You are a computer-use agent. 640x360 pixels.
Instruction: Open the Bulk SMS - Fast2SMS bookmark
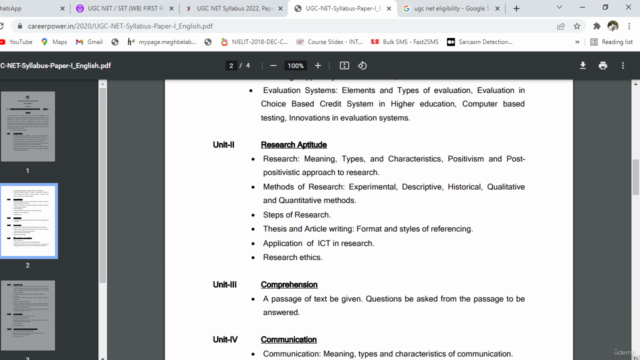[405, 42]
